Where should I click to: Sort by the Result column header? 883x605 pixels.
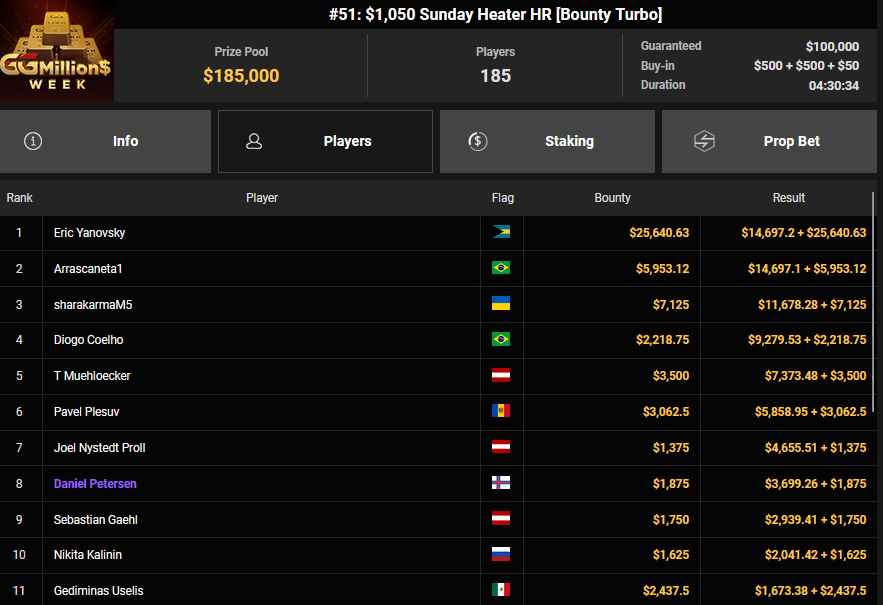(788, 198)
